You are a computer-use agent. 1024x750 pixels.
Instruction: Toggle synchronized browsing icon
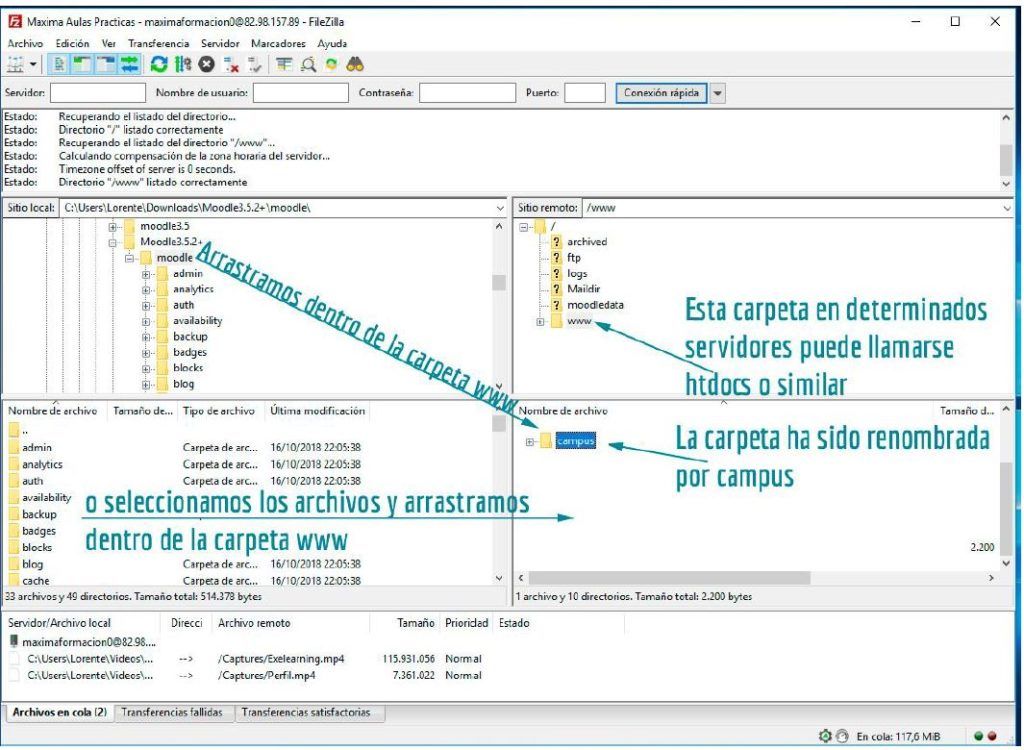332,65
